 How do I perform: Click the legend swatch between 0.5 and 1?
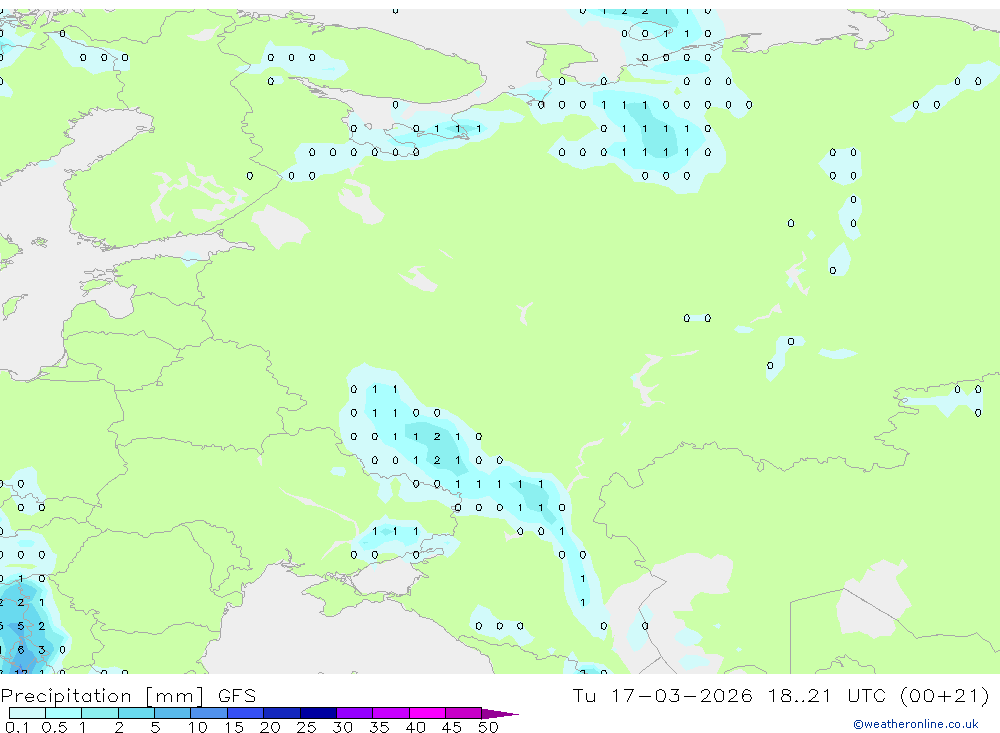[63, 713]
